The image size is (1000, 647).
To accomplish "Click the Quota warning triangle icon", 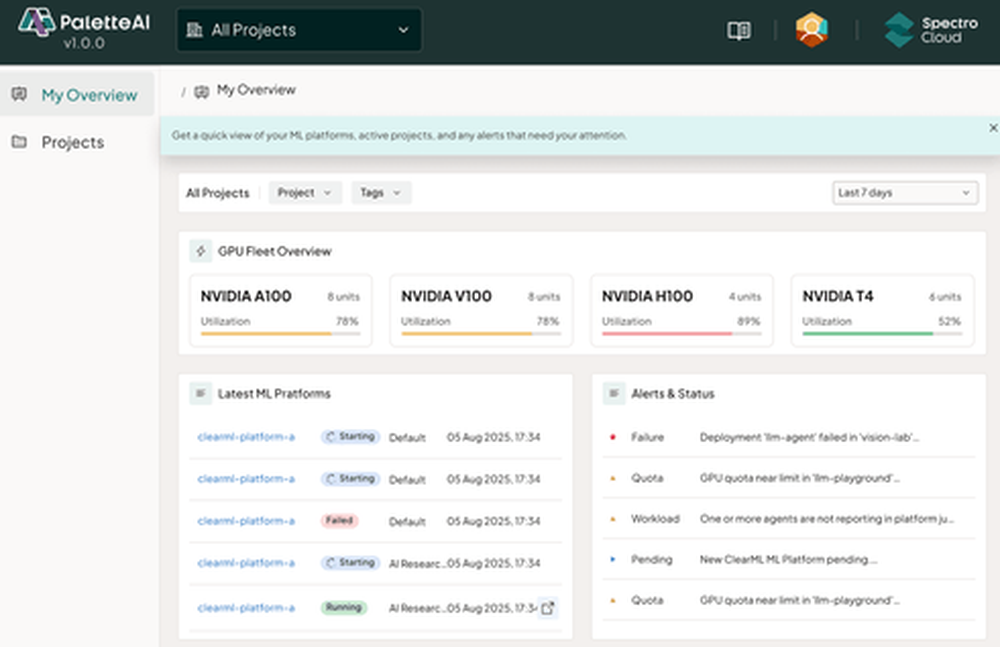I will pos(613,478).
